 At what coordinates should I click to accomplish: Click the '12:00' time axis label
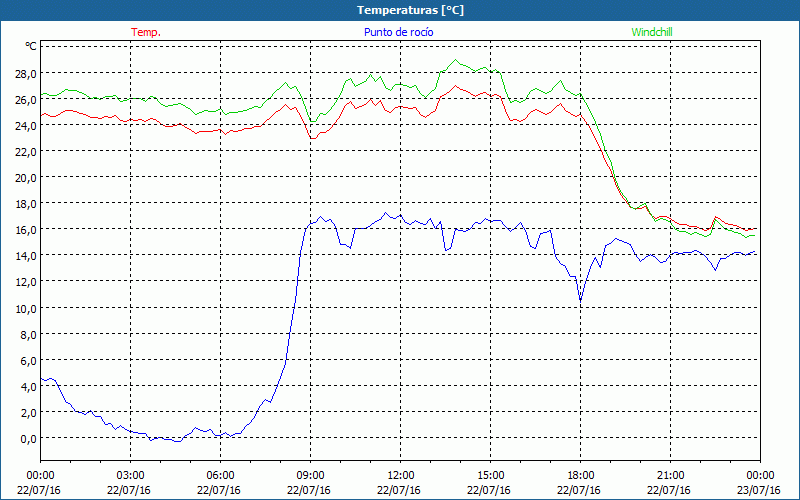[401, 475]
